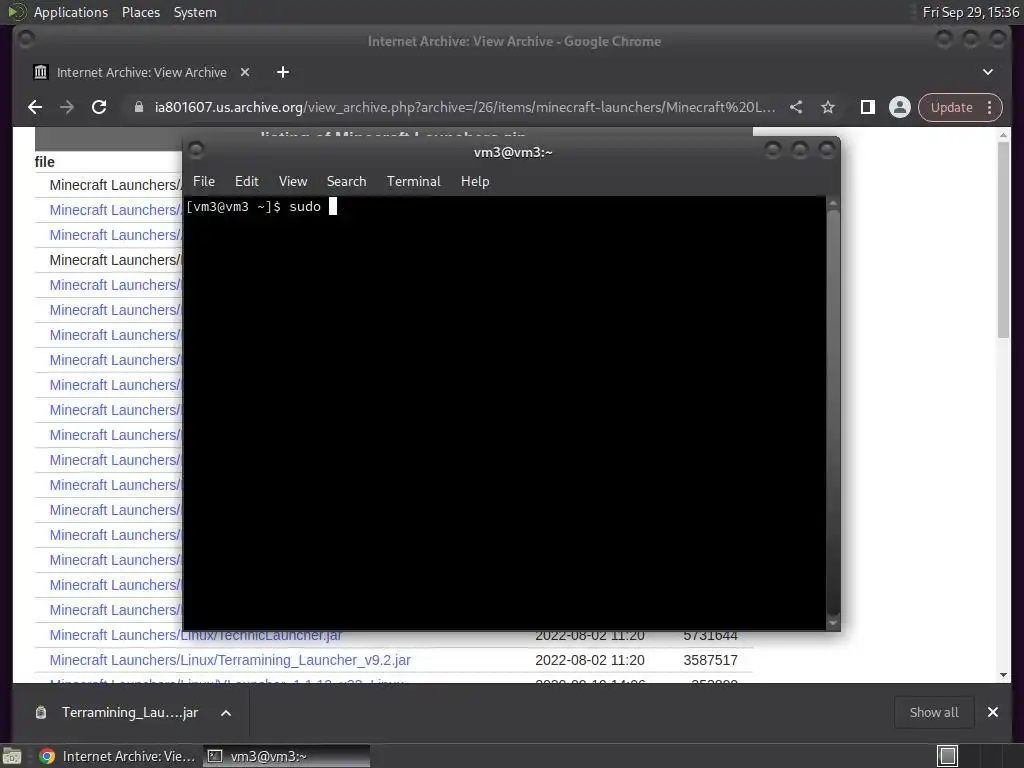Click date 2022-08-02 11:20 for Terramining
The height and width of the screenshot is (768, 1024).
tap(590, 660)
